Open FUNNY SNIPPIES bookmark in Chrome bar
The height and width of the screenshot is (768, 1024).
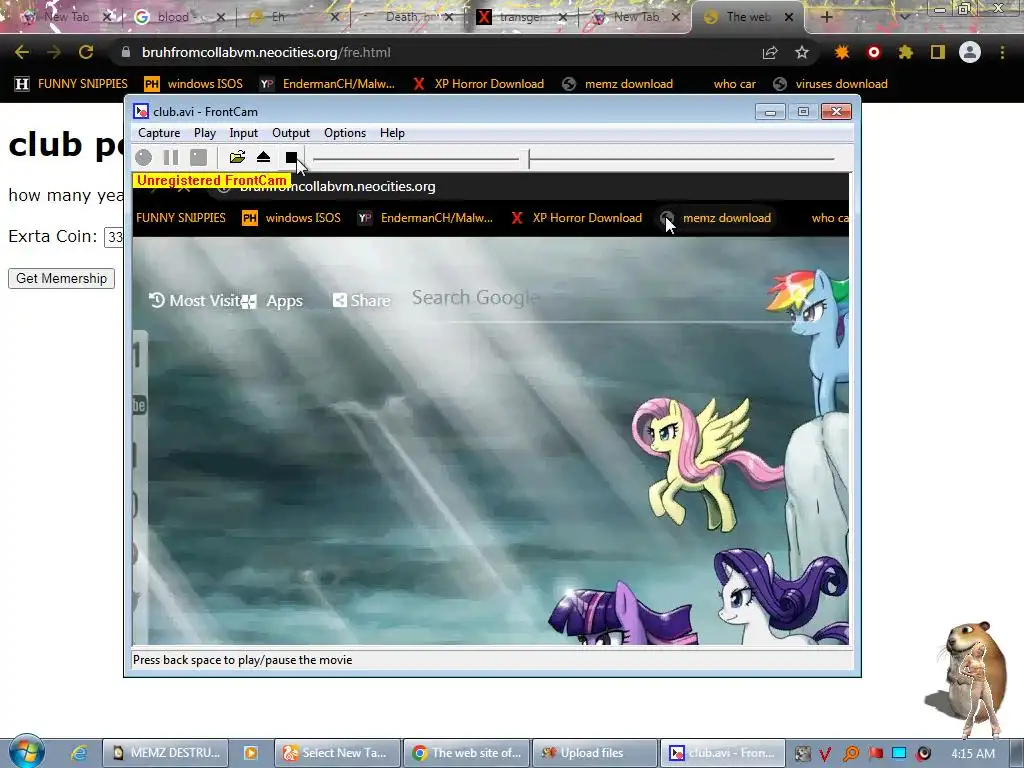(71, 84)
